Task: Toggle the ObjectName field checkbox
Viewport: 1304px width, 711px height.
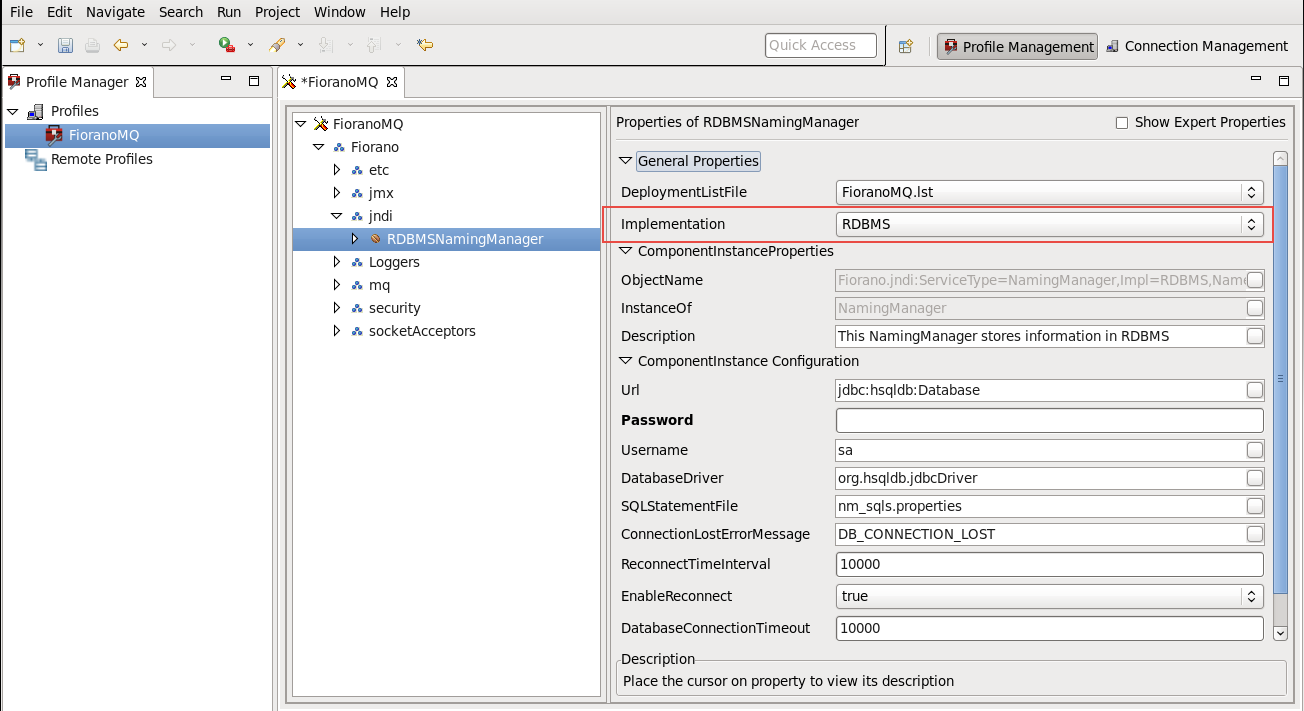Action: (1255, 280)
